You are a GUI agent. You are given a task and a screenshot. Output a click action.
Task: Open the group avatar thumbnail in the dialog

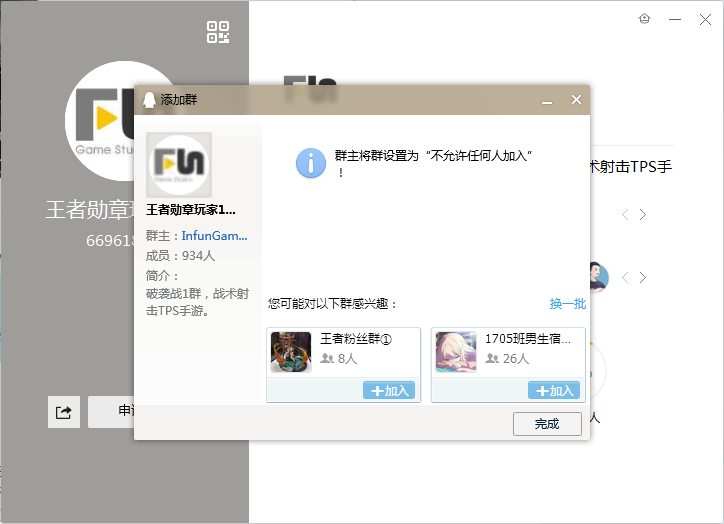tap(179, 165)
